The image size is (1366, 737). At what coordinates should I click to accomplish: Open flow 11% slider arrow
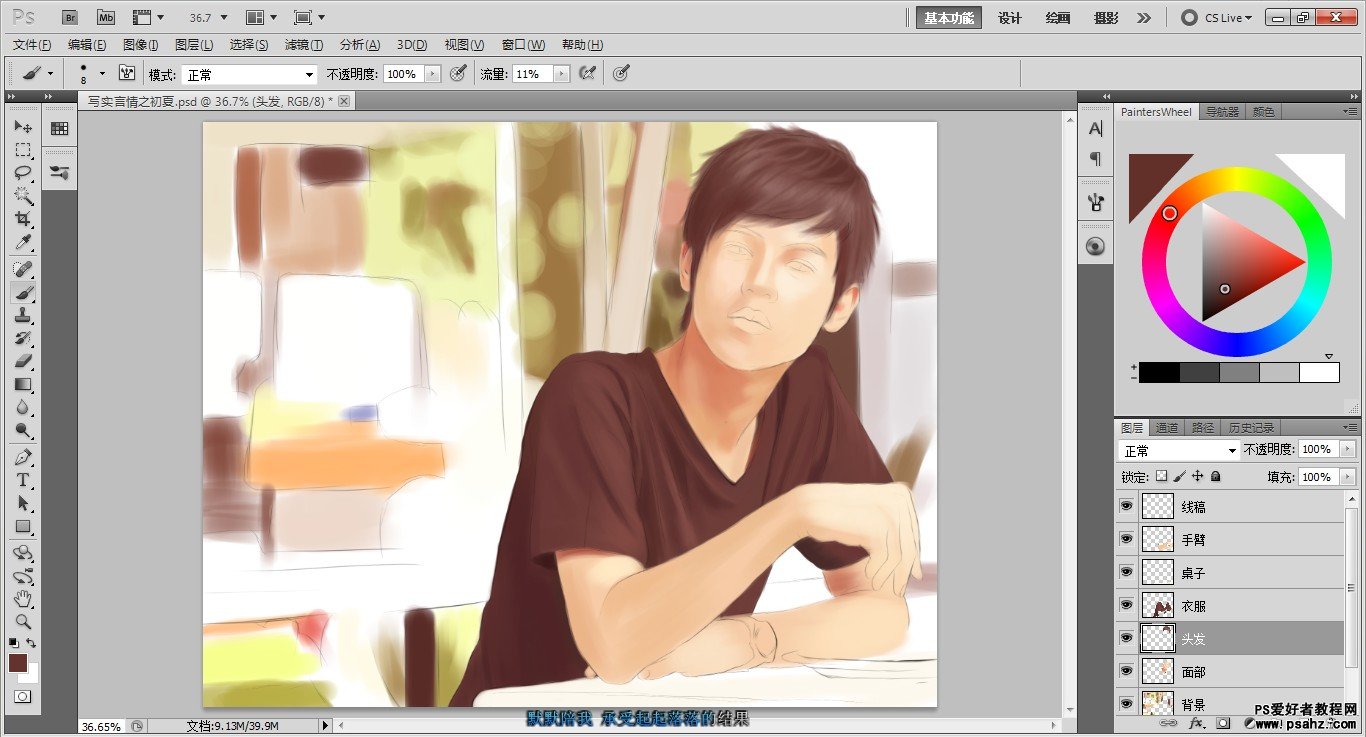pos(561,74)
